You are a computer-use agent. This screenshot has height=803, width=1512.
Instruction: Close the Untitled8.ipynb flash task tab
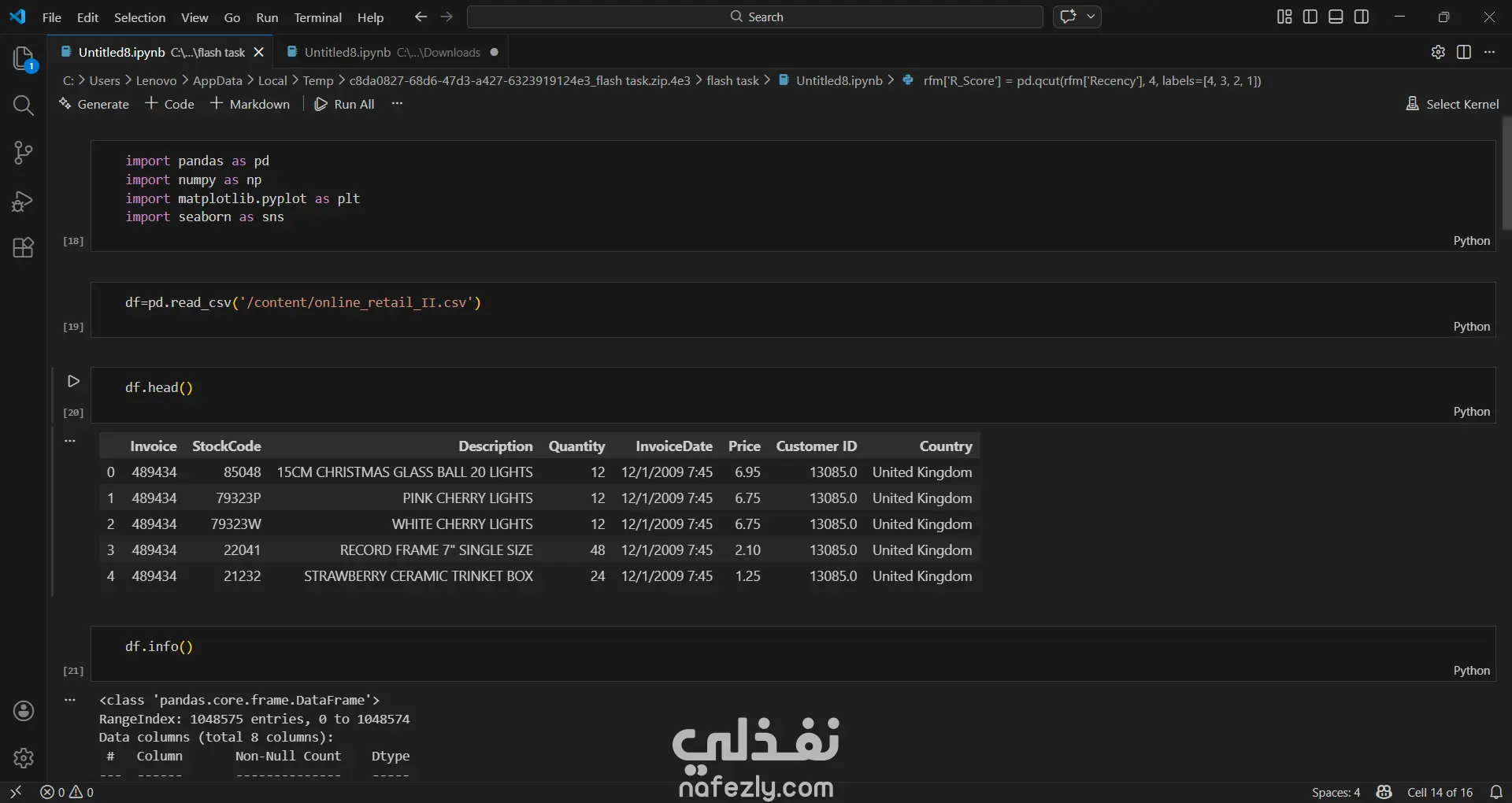pyautogui.click(x=258, y=52)
